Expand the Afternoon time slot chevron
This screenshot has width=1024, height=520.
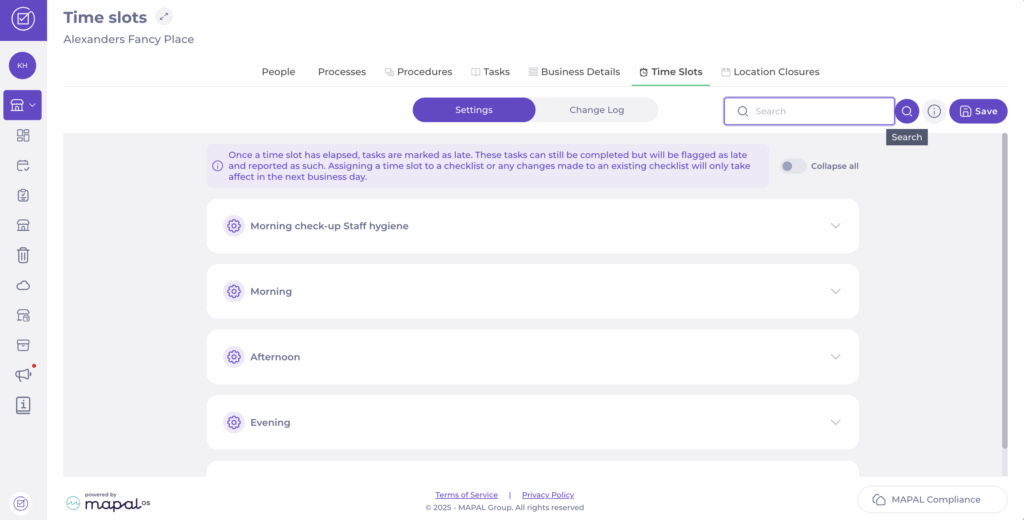coord(836,357)
